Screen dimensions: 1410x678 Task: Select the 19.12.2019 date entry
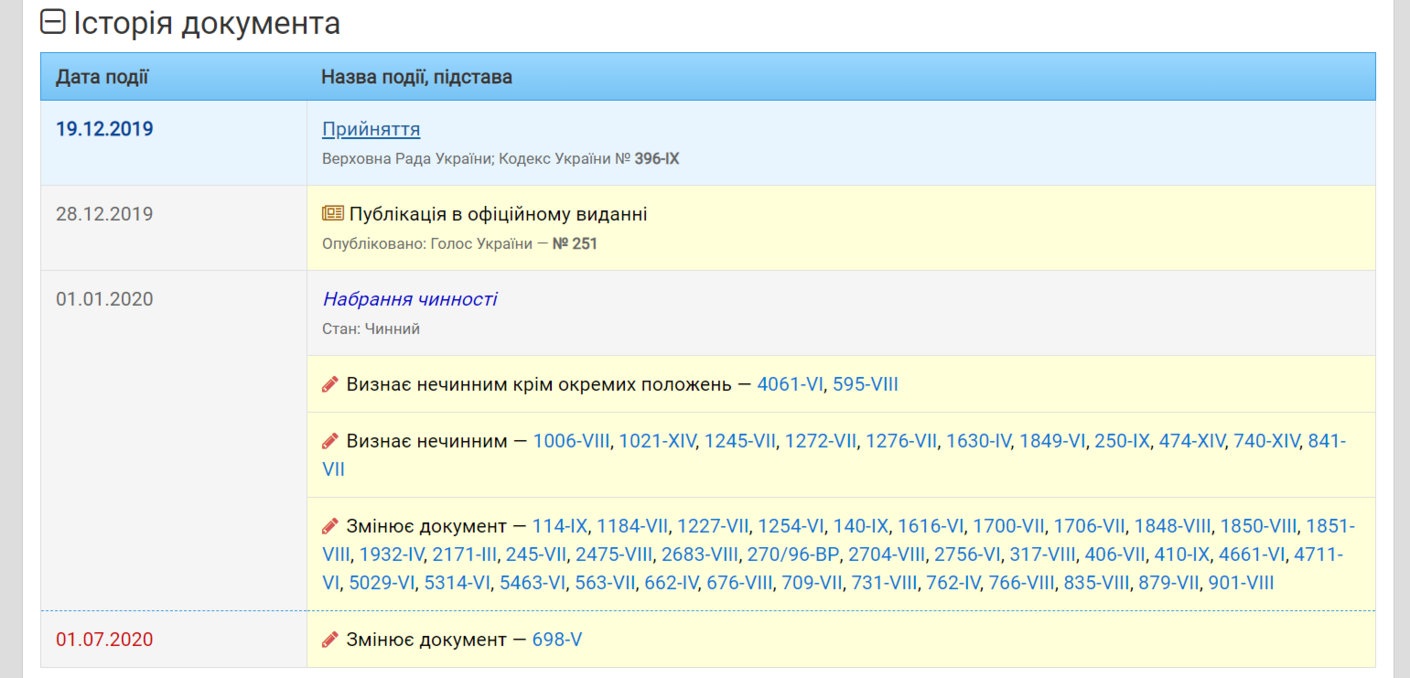[104, 129]
